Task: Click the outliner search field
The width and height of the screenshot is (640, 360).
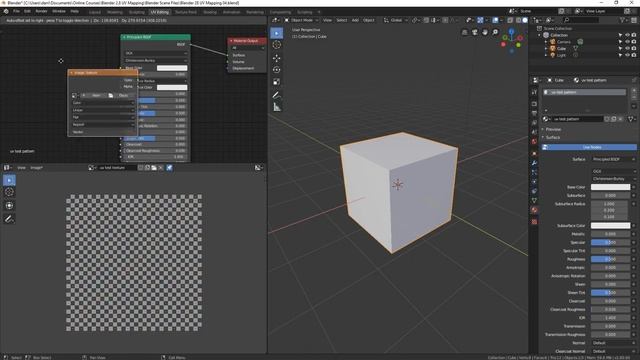Action: pyautogui.click(x=581, y=20)
